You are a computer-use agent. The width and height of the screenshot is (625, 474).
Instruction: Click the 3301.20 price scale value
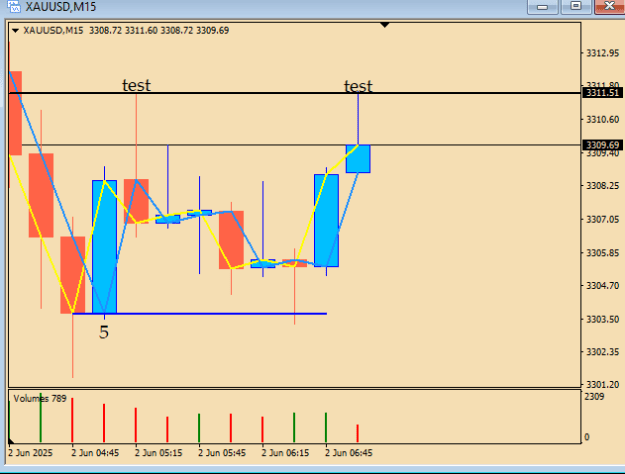602,385
